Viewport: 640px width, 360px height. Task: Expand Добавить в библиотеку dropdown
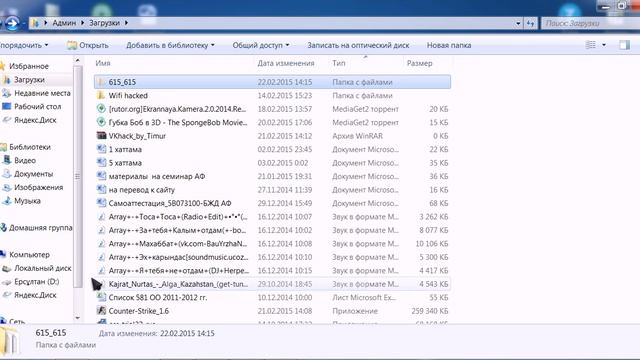pyautogui.click(x=170, y=45)
